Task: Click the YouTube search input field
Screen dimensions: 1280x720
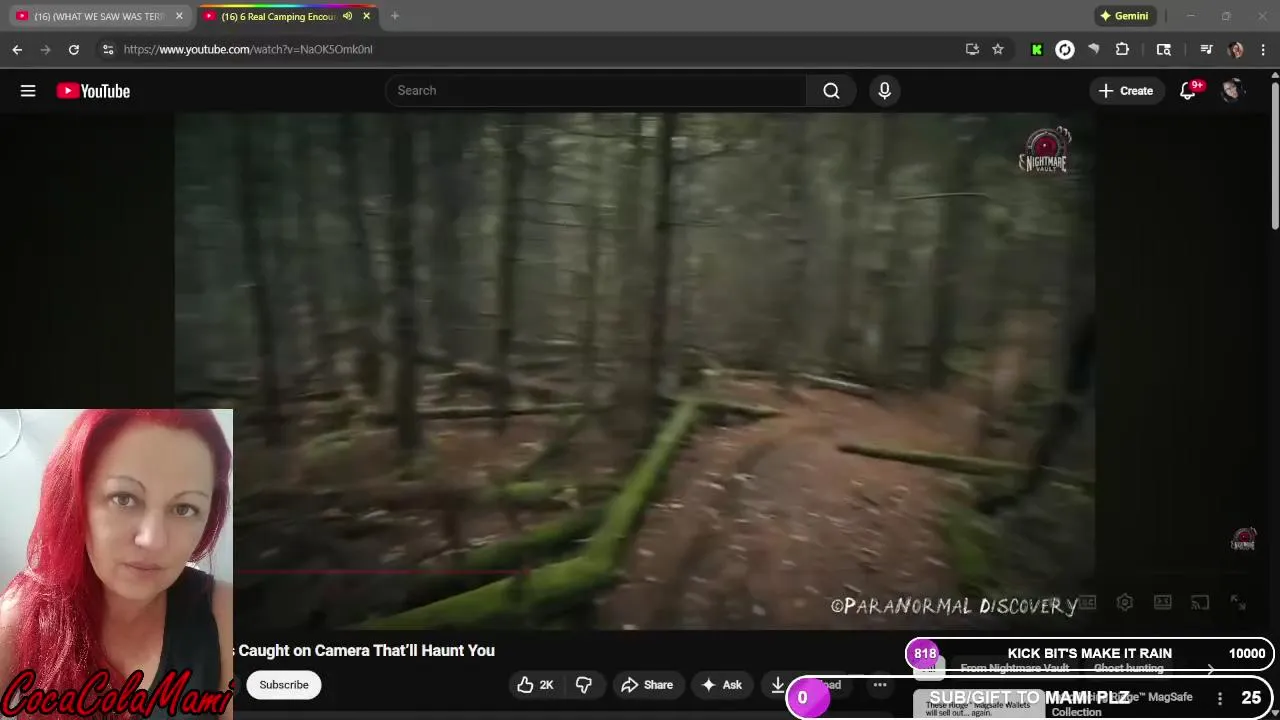Action: 596,90
